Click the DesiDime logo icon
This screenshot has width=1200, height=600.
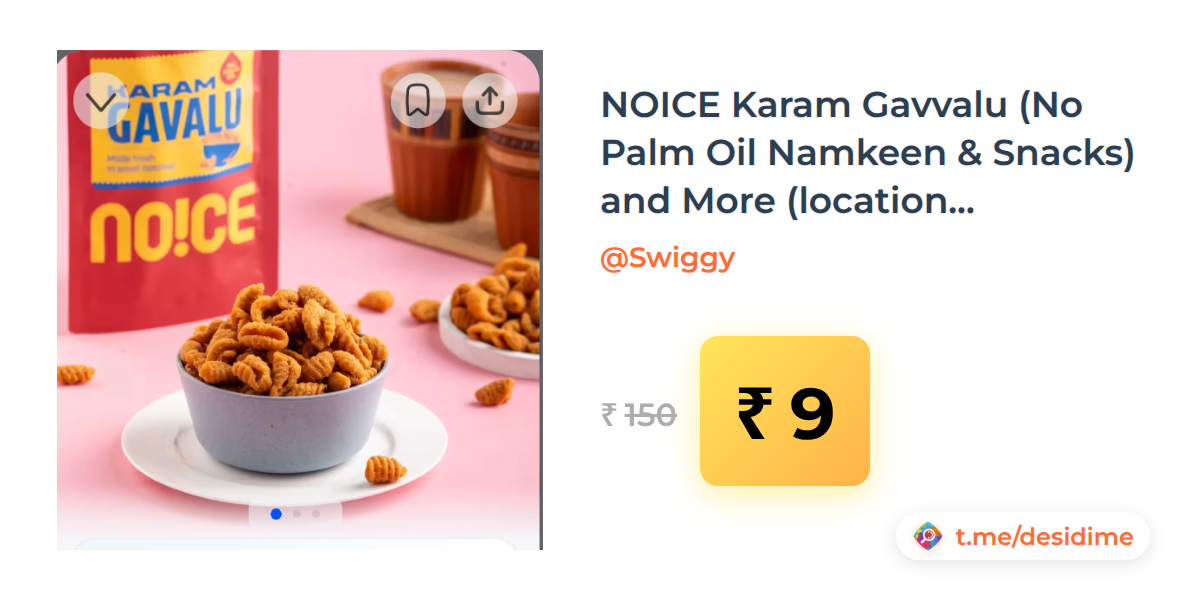pos(929,537)
